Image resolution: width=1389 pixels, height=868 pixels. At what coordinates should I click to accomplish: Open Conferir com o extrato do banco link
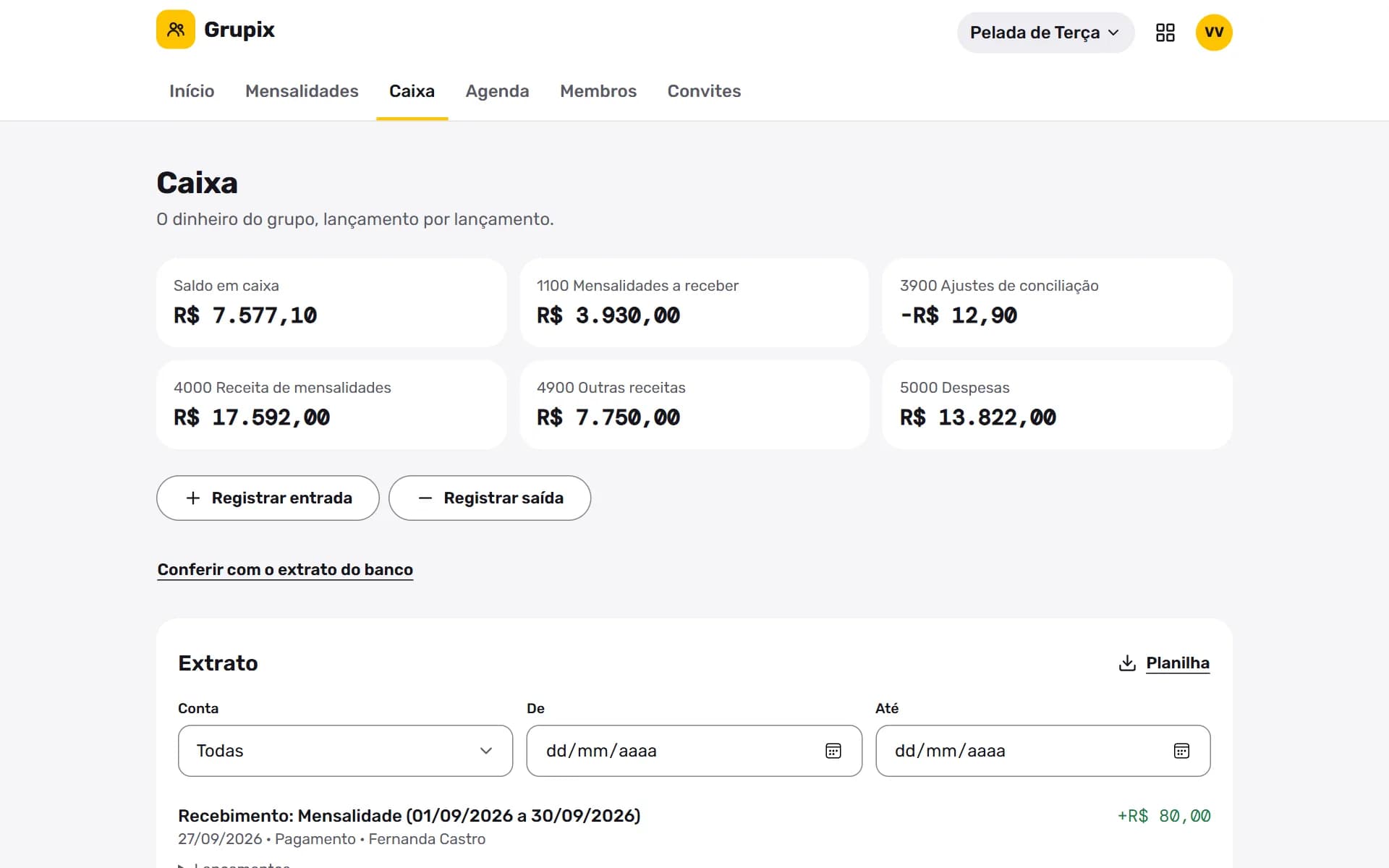pyautogui.click(x=285, y=569)
